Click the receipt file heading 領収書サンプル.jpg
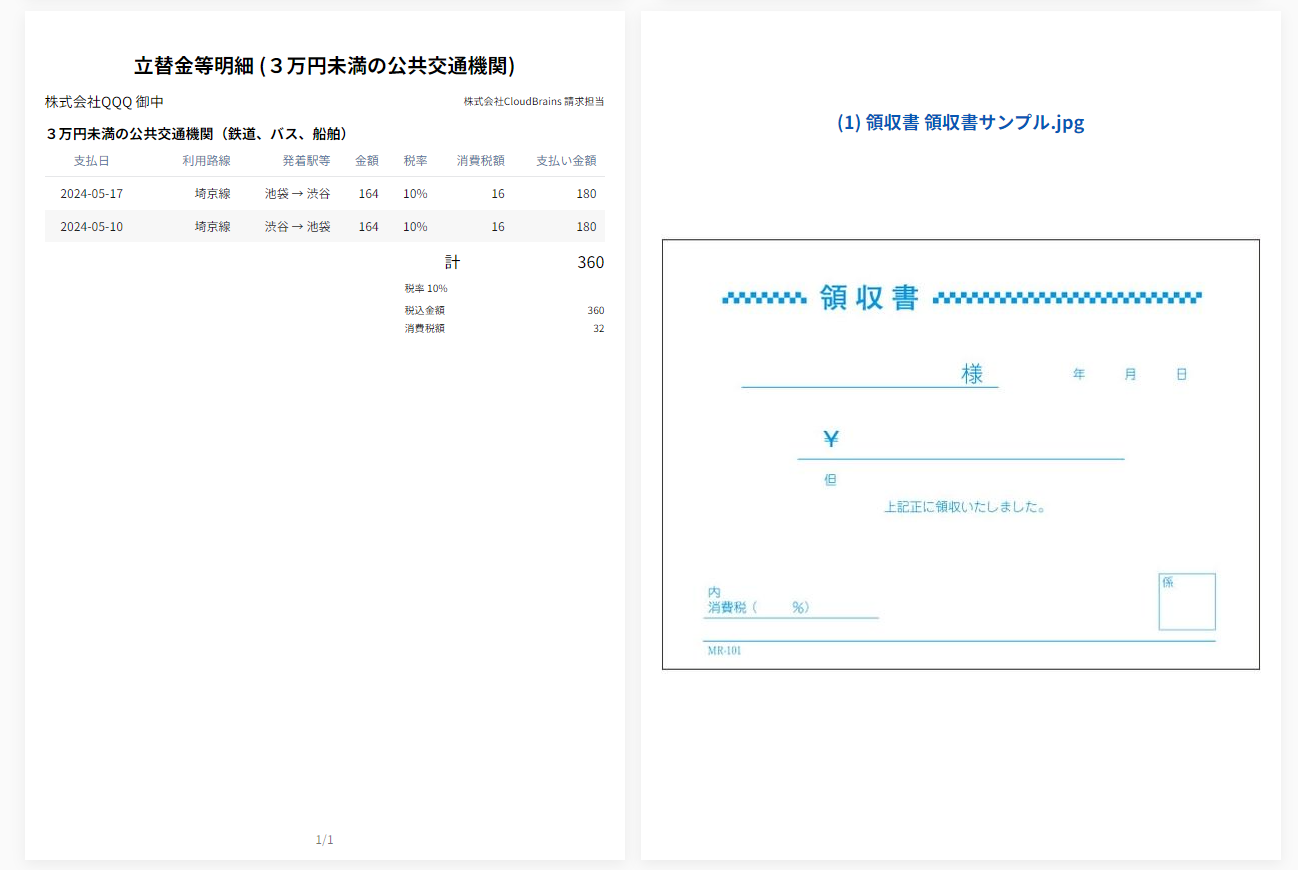Image resolution: width=1298 pixels, height=870 pixels. (x=960, y=122)
